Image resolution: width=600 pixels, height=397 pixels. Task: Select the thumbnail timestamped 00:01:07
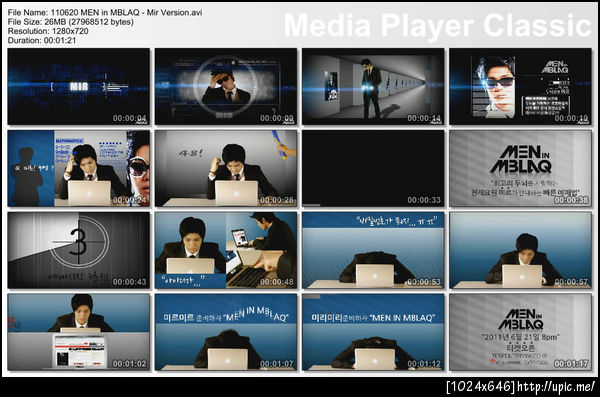226,332
